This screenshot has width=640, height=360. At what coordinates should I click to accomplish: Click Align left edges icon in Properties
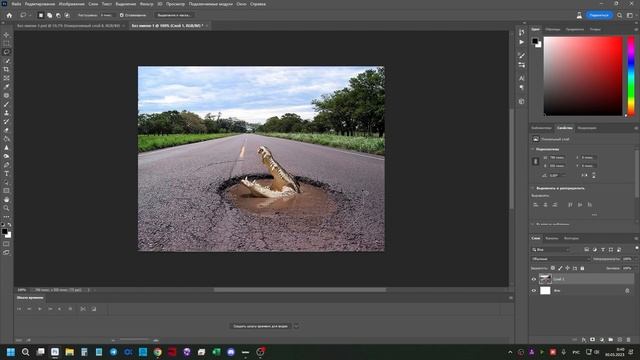coord(536,204)
